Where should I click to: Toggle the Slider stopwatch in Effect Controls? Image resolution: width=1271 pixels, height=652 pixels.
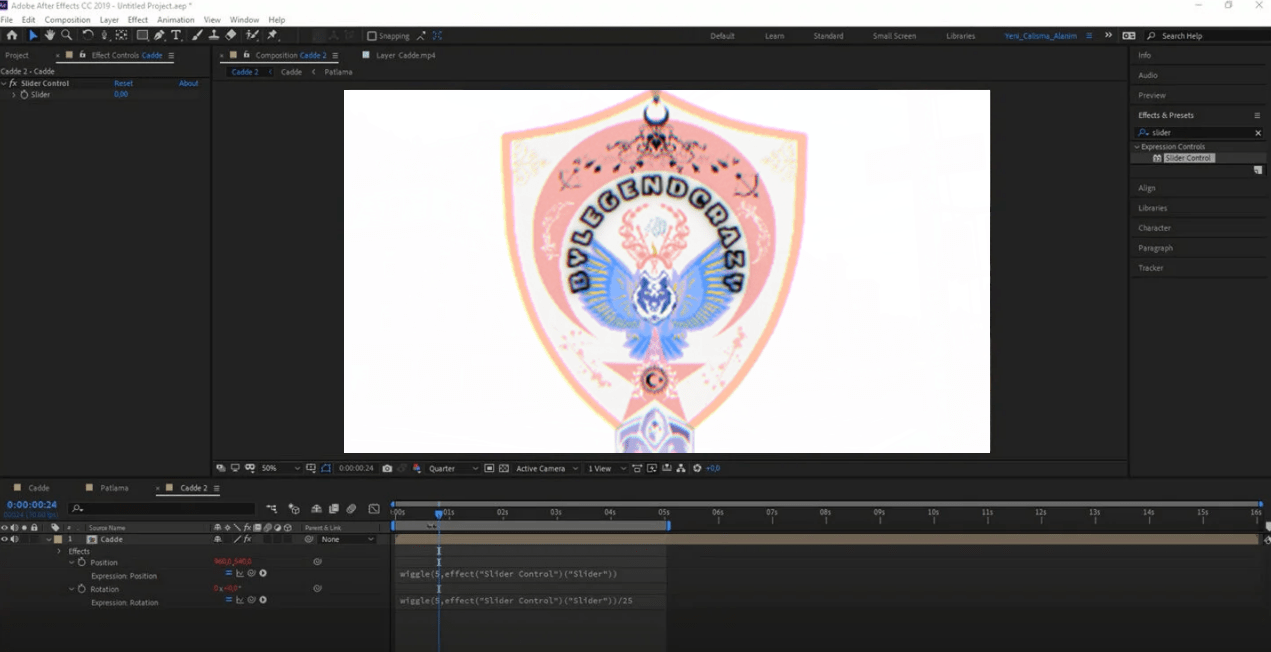[x=24, y=94]
